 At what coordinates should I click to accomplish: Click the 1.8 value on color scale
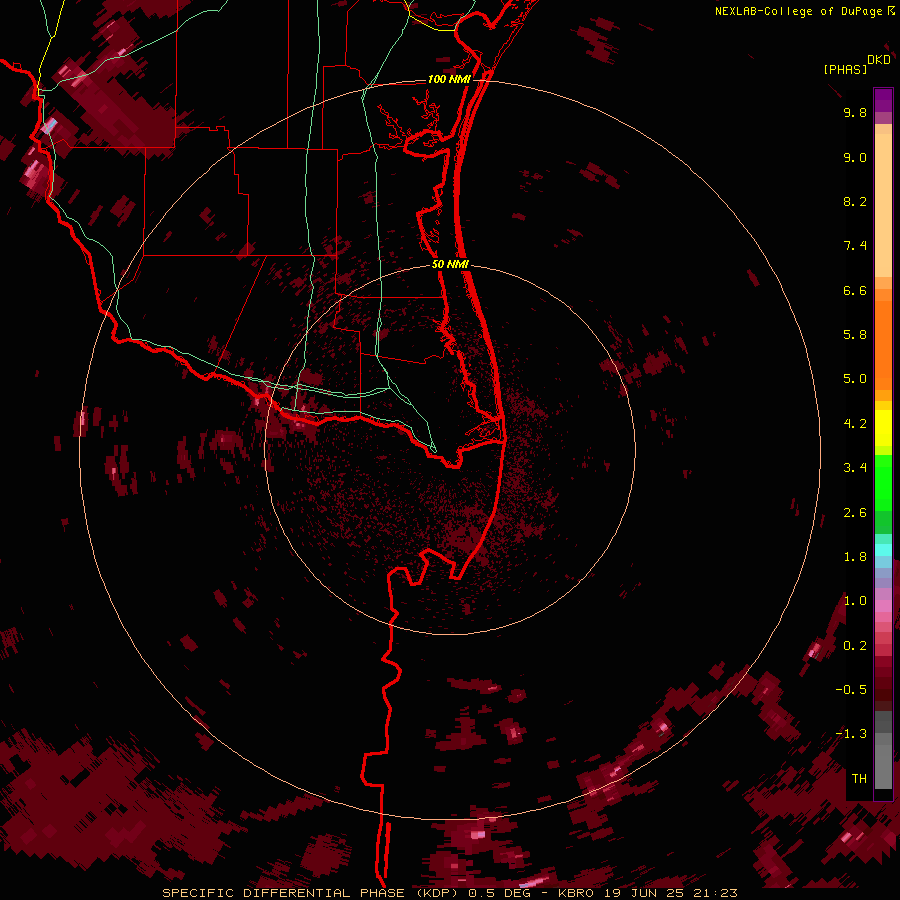coord(855,557)
